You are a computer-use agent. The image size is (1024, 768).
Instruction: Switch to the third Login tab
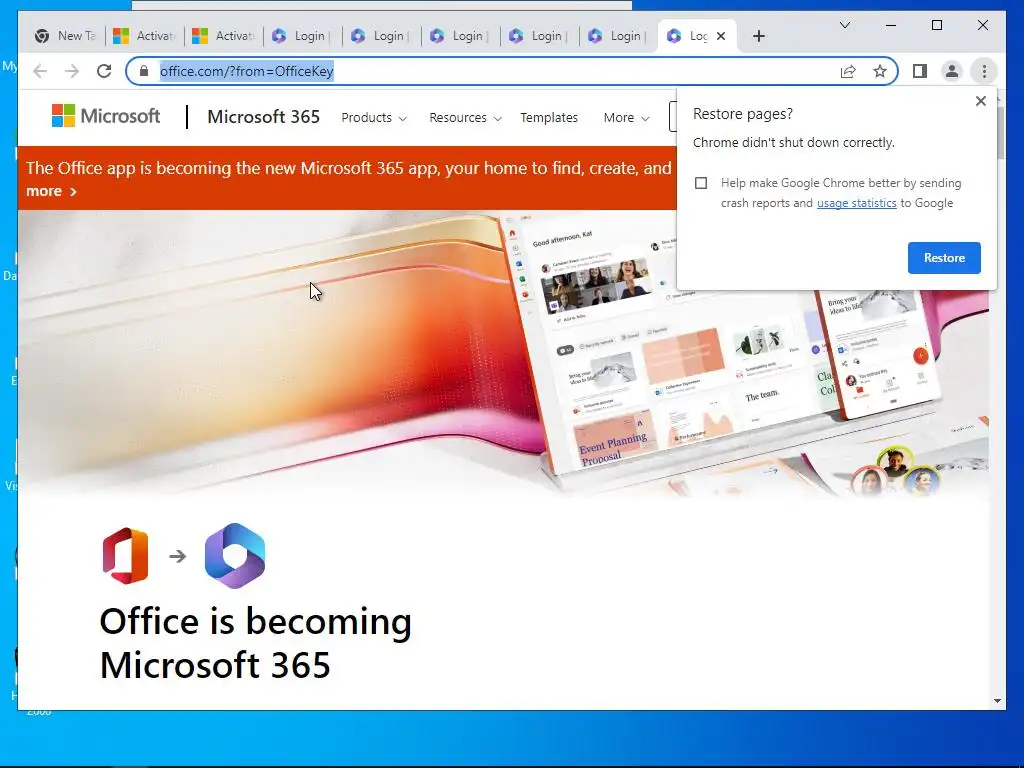coord(461,36)
